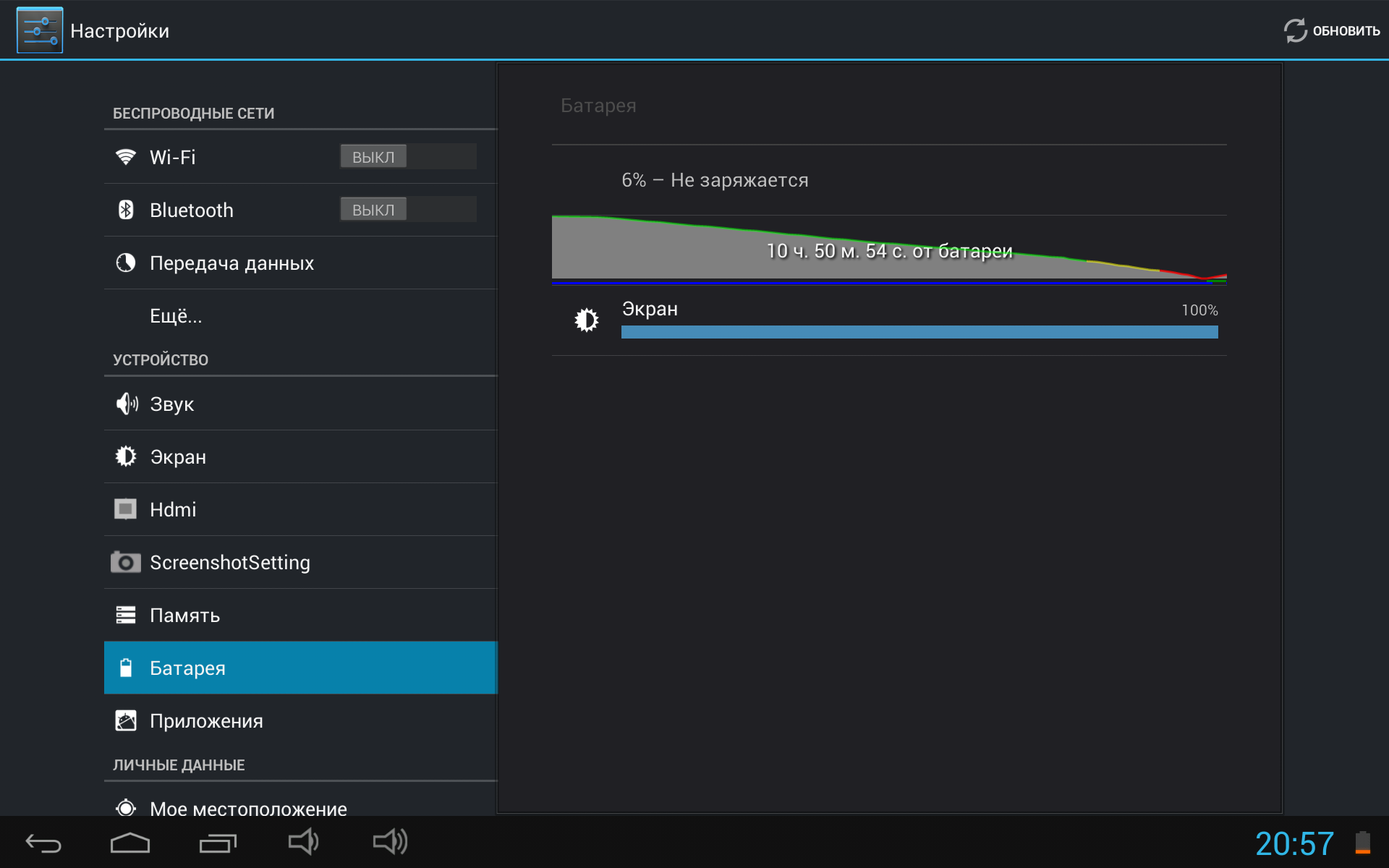Tap the Home navigation icon

coord(130,843)
